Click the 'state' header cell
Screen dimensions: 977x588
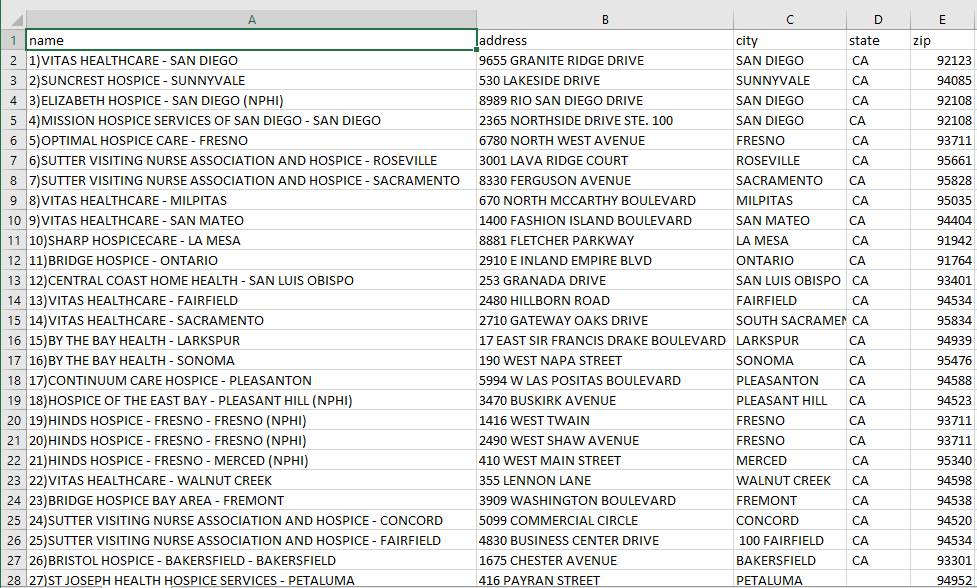point(878,40)
